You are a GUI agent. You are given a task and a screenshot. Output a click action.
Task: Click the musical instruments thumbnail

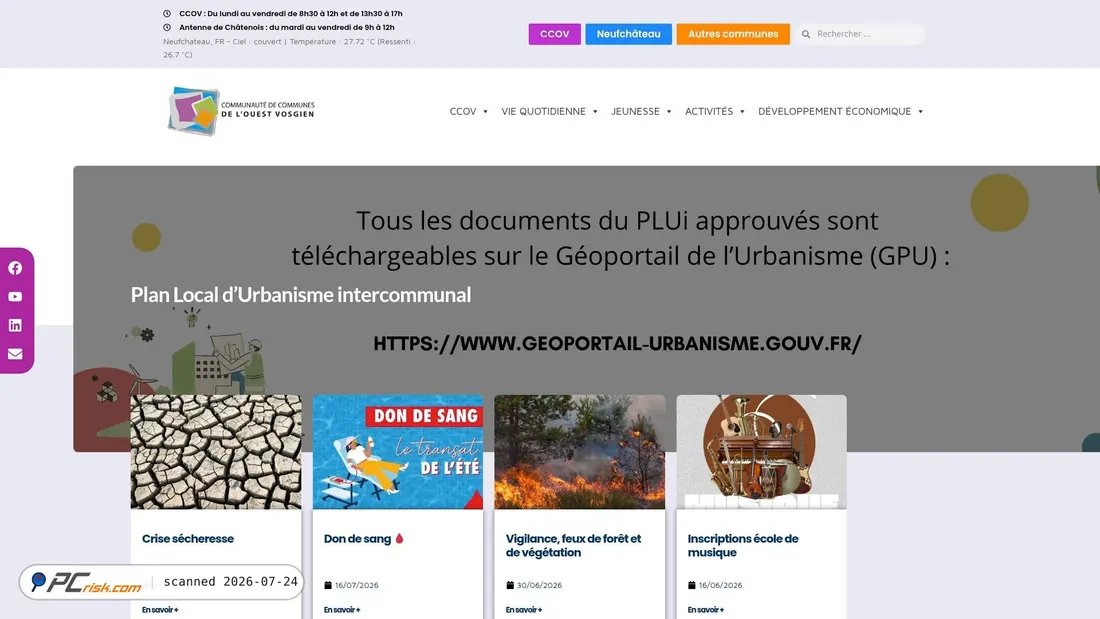[x=761, y=452]
